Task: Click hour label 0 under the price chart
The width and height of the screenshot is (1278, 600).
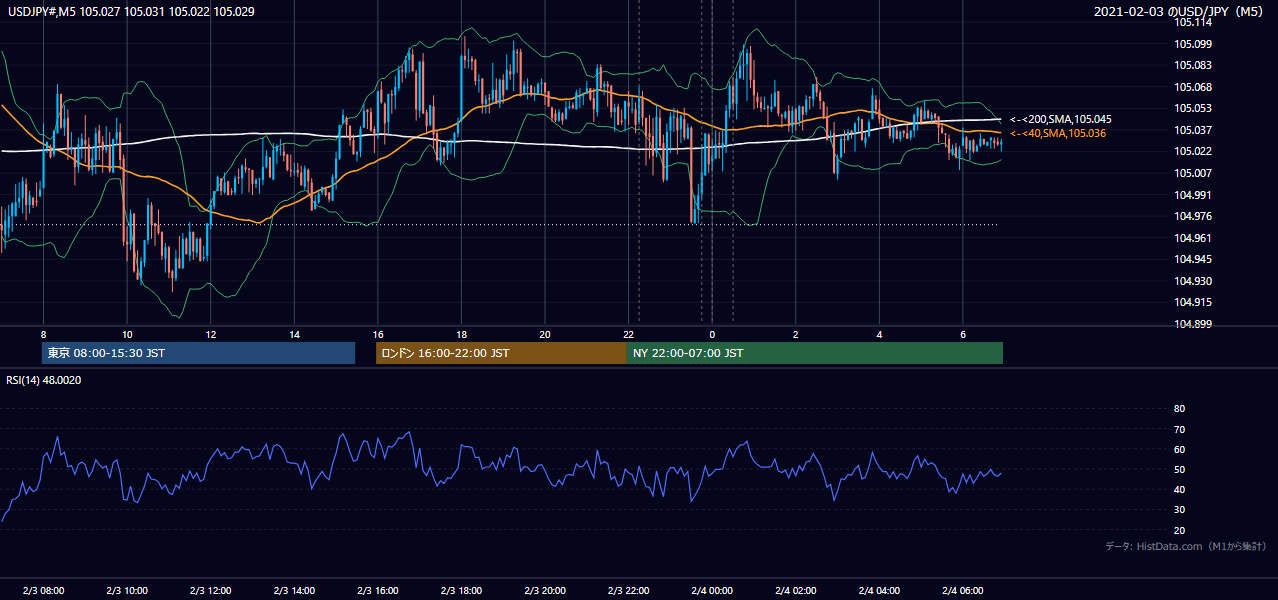Action: pos(712,334)
